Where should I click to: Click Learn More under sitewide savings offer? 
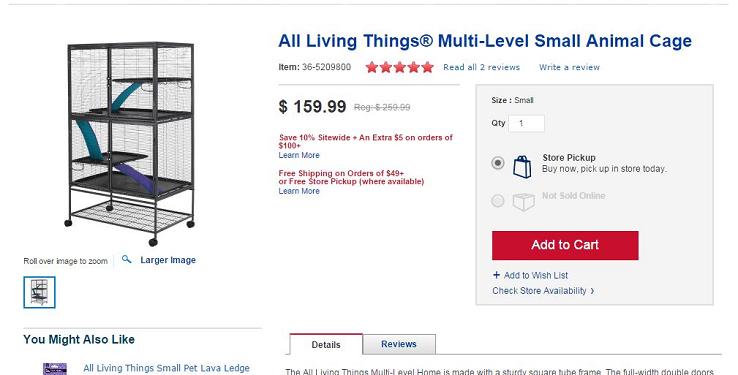pos(299,155)
